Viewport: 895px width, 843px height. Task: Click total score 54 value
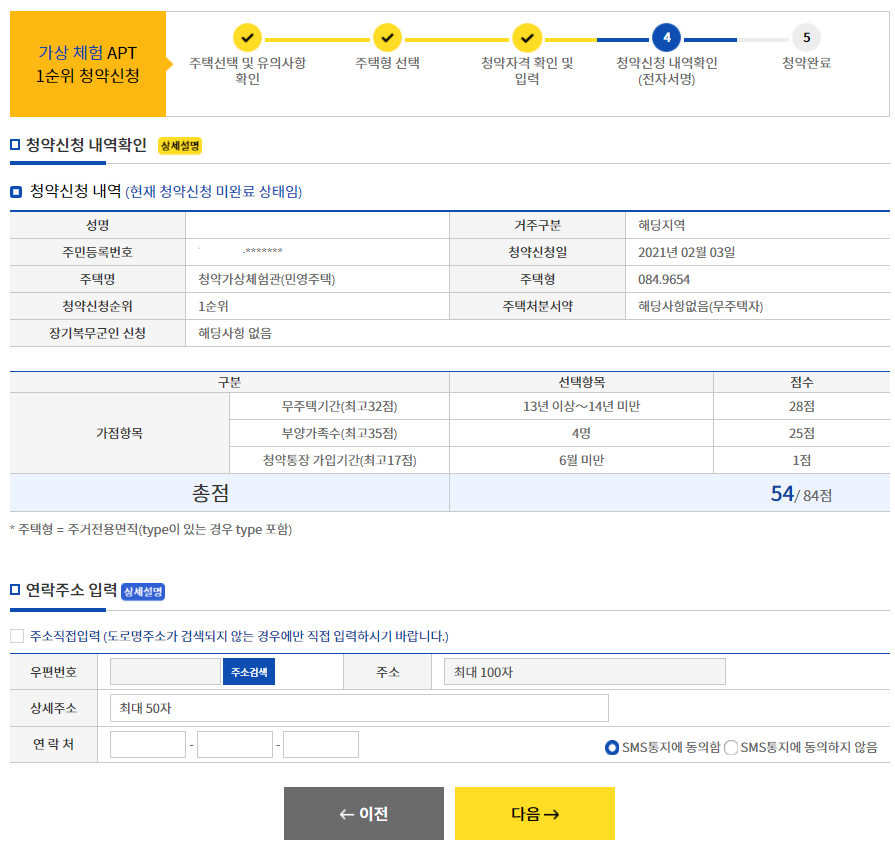tap(782, 493)
